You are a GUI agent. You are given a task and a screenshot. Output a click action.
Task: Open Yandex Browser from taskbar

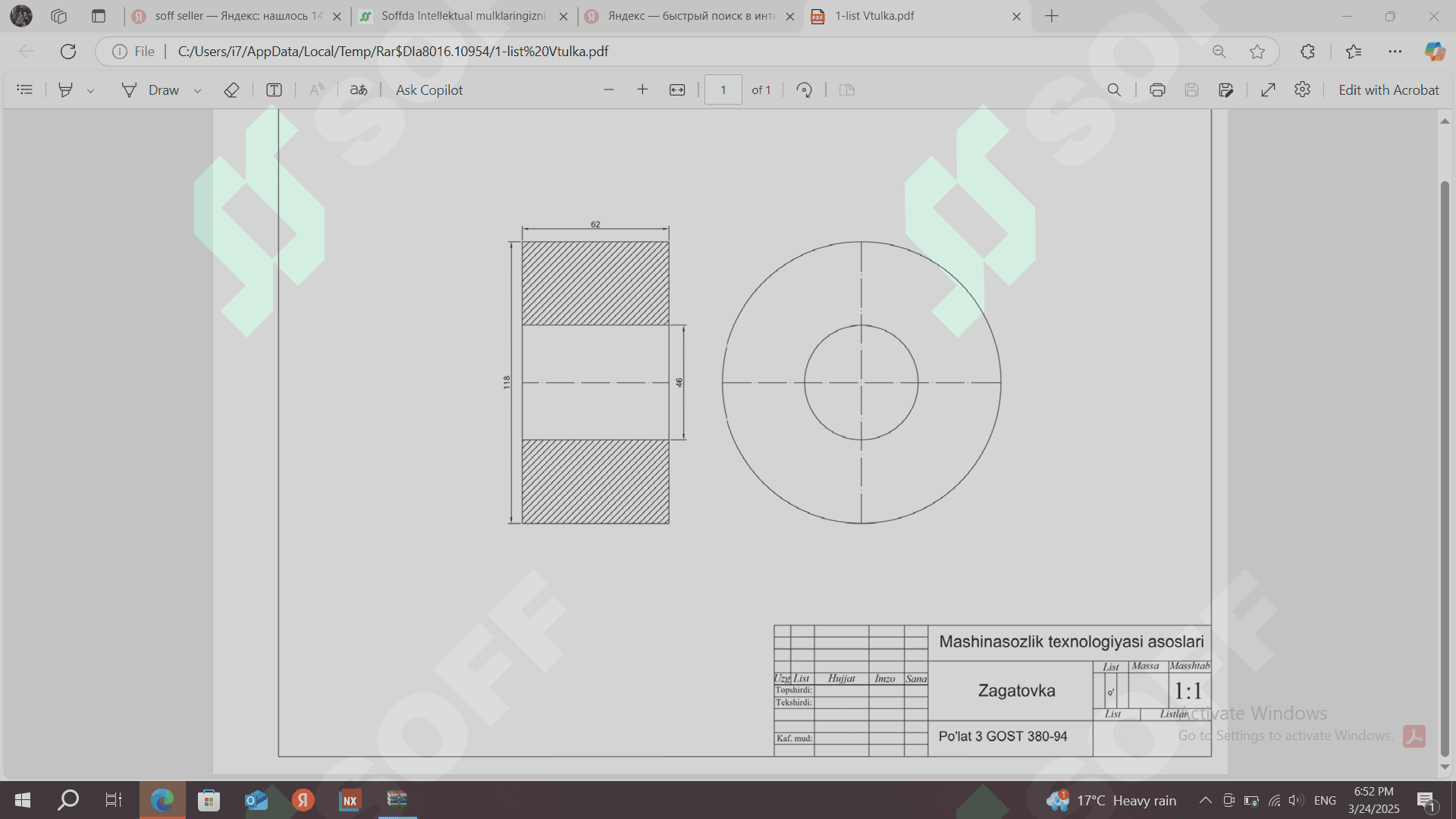[303, 800]
